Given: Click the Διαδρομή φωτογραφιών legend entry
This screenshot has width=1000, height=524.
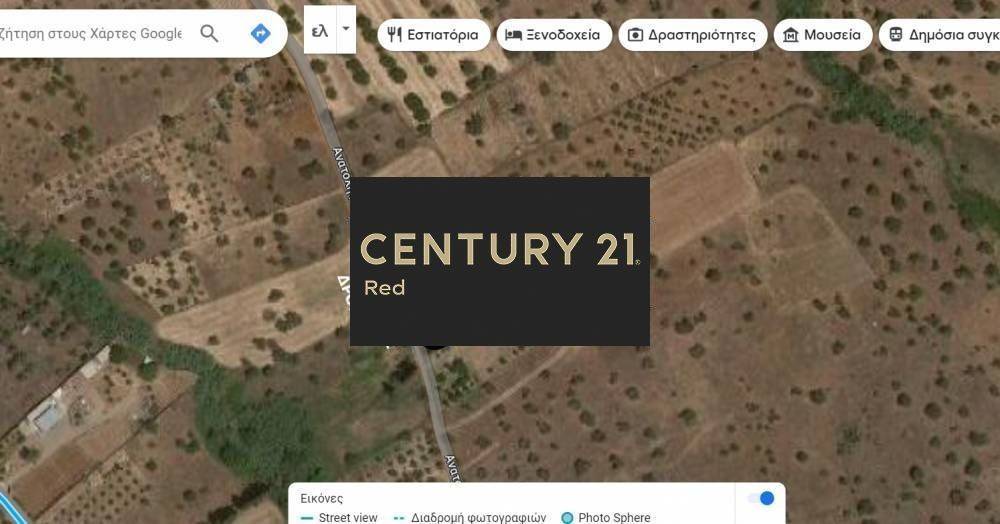Looking at the screenshot, I should click(x=470, y=518).
